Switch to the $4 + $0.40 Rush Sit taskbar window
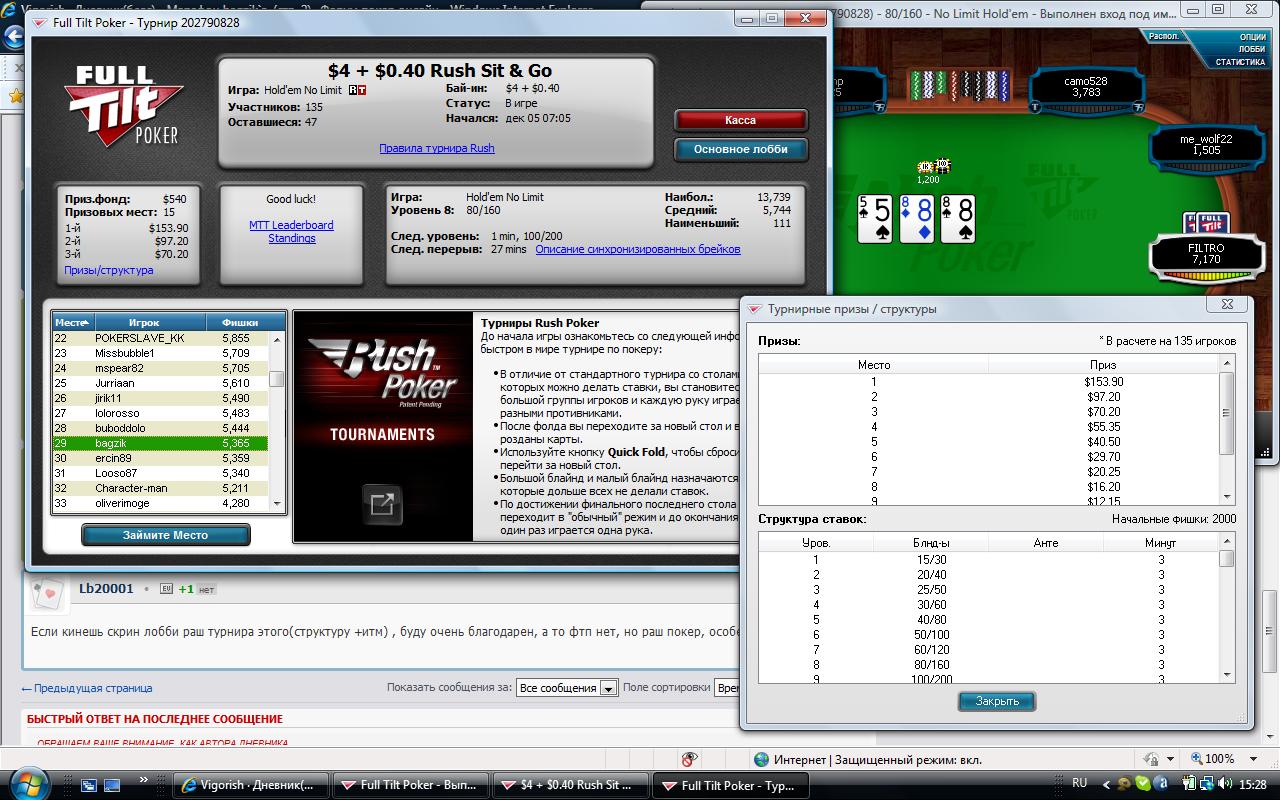This screenshot has width=1280, height=800. pos(570,785)
